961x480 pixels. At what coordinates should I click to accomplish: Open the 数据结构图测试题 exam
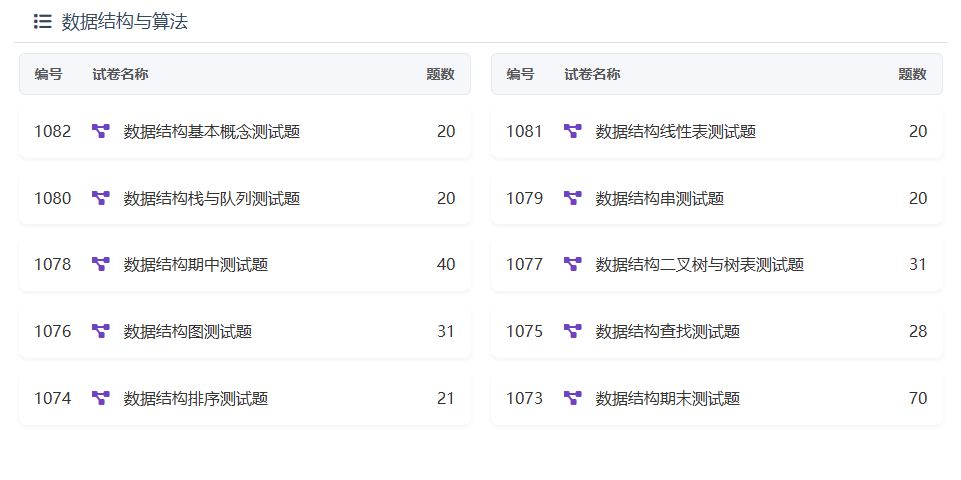(188, 332)
